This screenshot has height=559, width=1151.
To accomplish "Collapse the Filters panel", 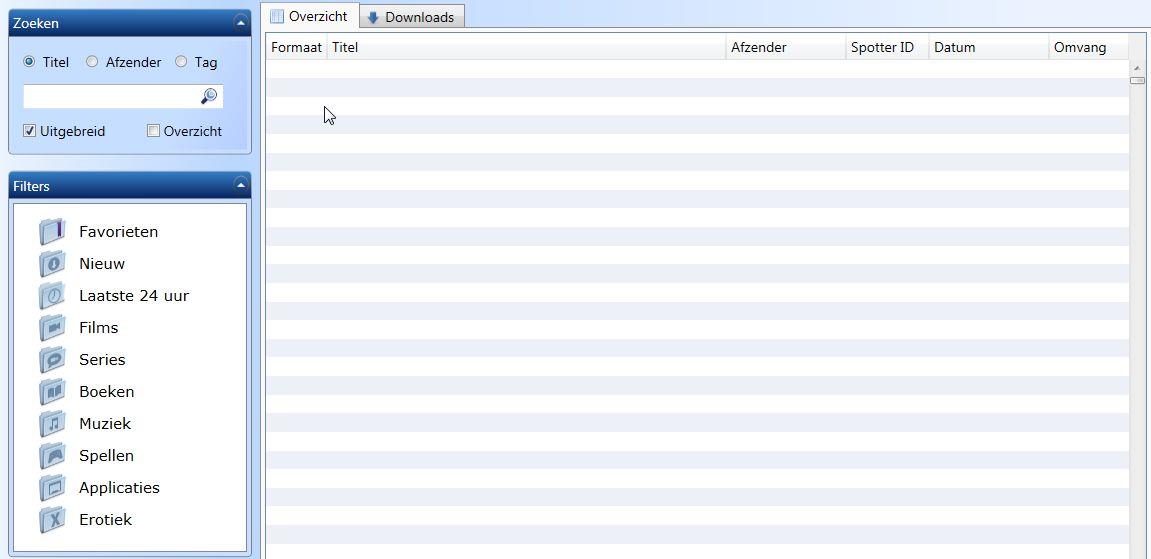I will tap(240, 186).
